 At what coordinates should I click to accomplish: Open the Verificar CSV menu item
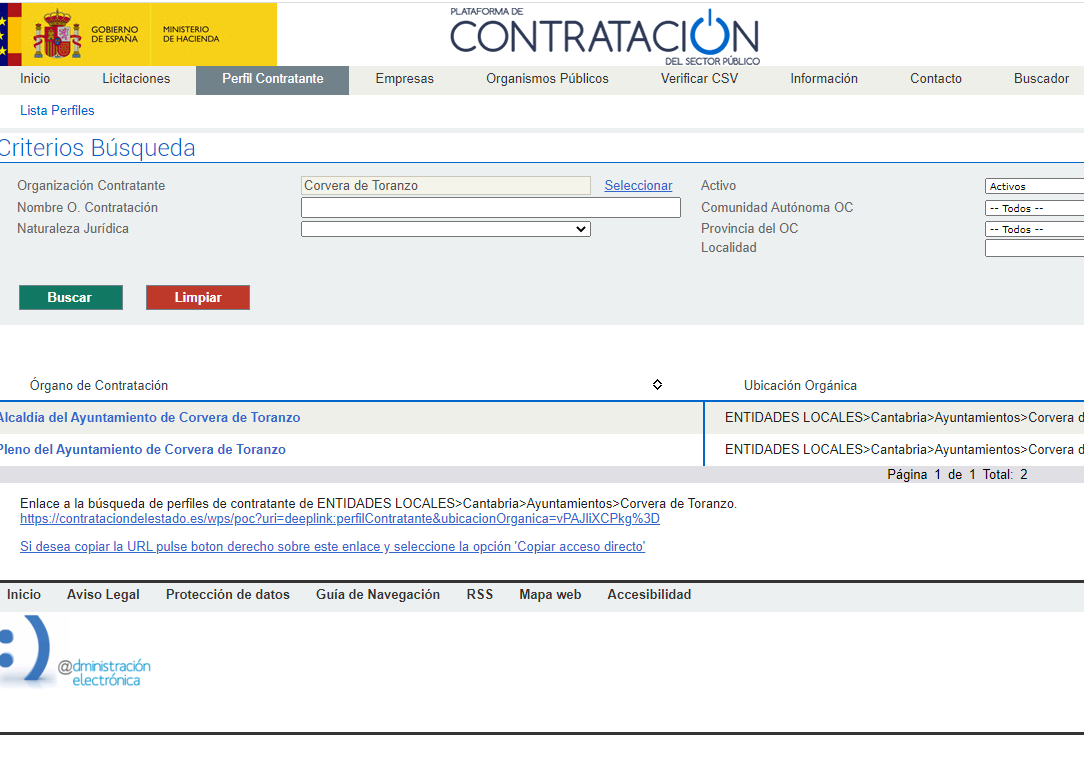(x=699, y=79)
